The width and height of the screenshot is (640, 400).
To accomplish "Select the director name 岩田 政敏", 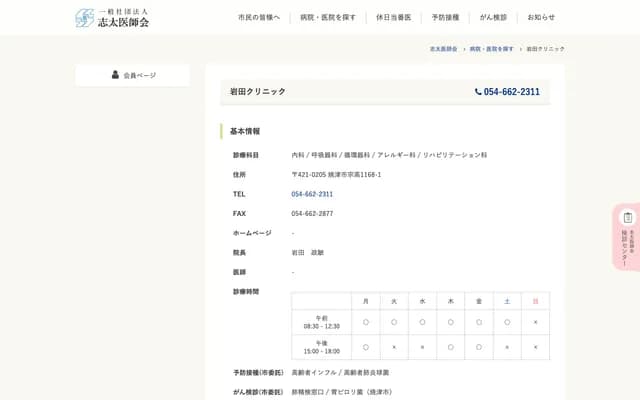I will (307, 253).
